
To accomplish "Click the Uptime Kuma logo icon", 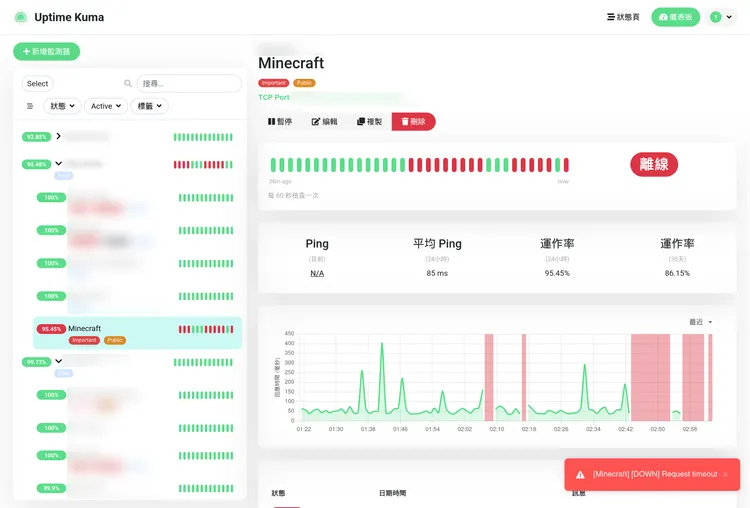I will [21, 17].
